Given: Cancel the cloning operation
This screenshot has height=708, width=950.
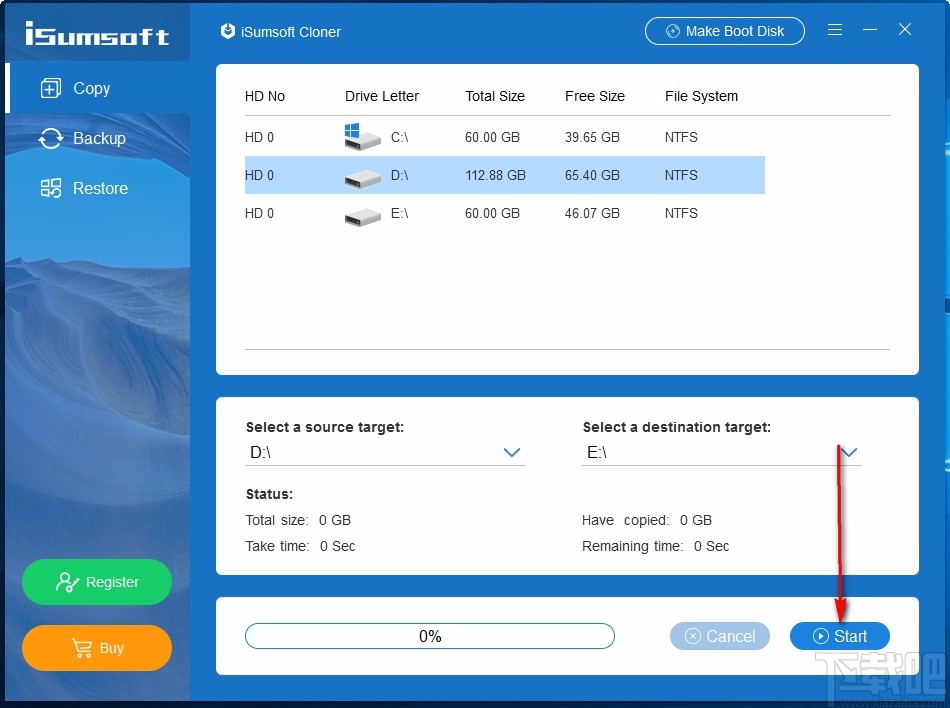Looking at the screenshot, I should coord(719,636).
